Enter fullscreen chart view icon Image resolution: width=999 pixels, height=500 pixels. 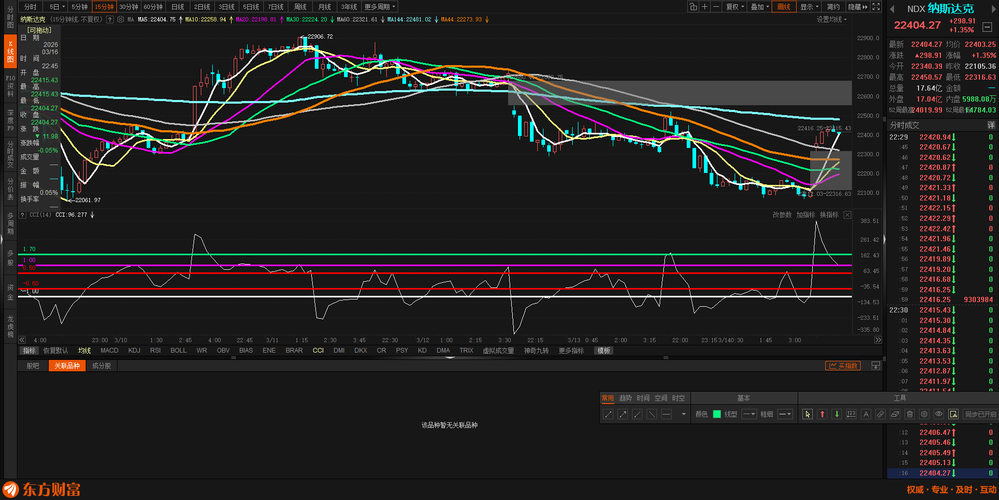pyautogui.click(x=876, y=6)
